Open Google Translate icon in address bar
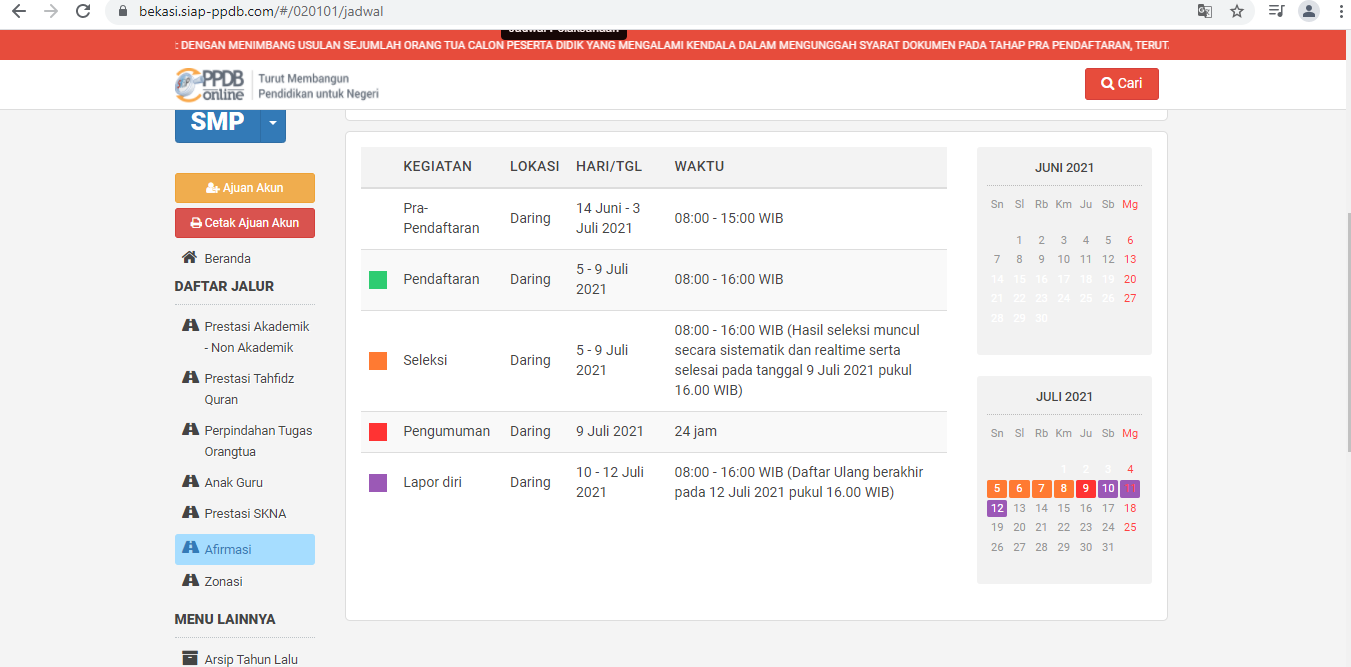1351x667 pixels. pos(1205,12)
